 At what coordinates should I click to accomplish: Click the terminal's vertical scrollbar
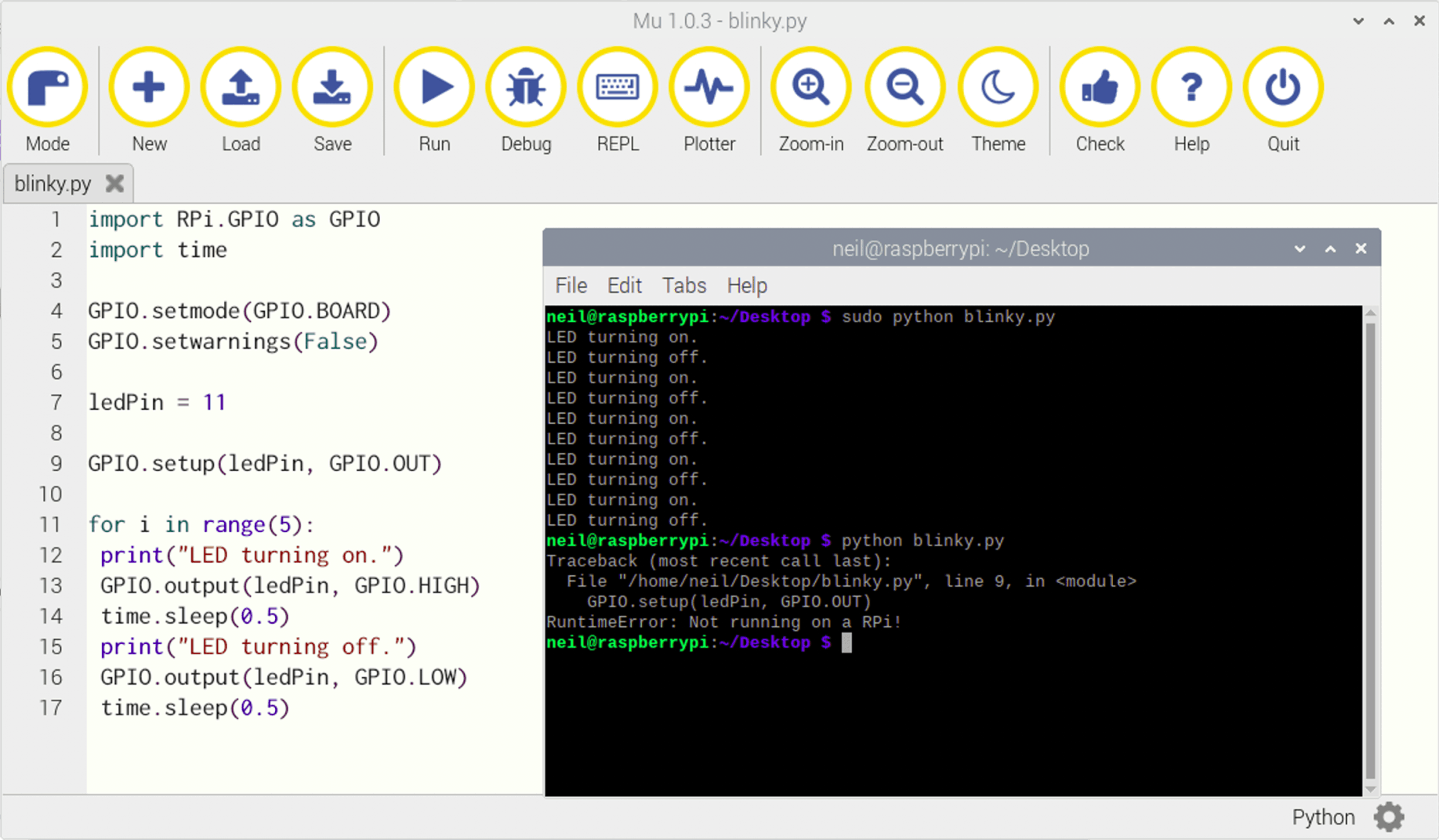(1370, 549)
